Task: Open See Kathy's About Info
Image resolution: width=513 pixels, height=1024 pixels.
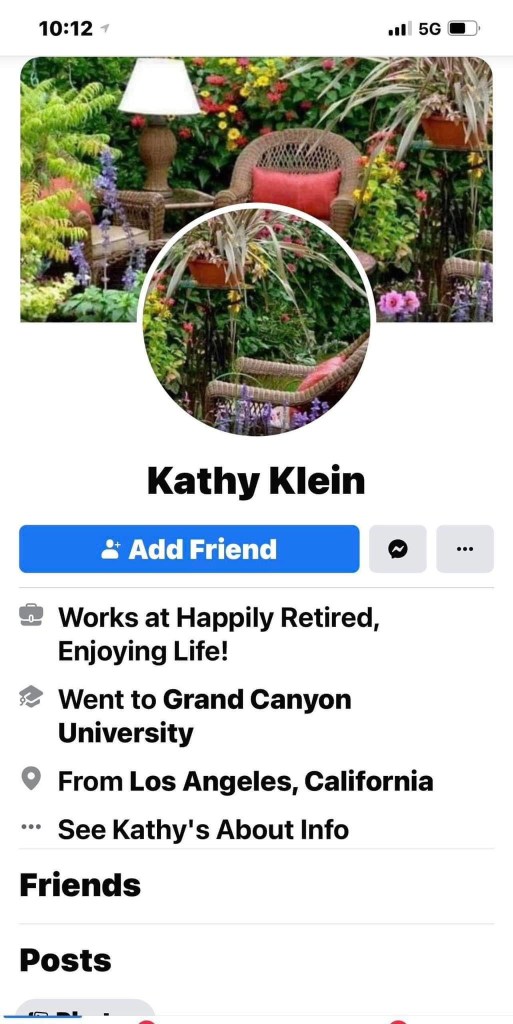Action: pyautogui.click(x=204, y=829)
